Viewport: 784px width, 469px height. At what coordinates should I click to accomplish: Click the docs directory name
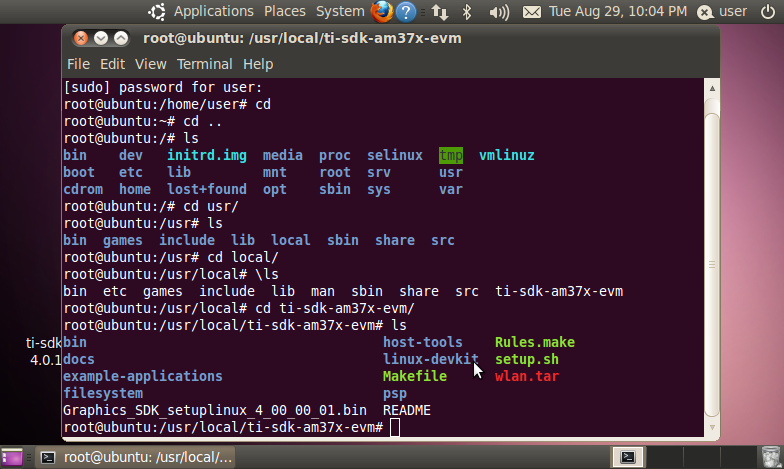78,359
